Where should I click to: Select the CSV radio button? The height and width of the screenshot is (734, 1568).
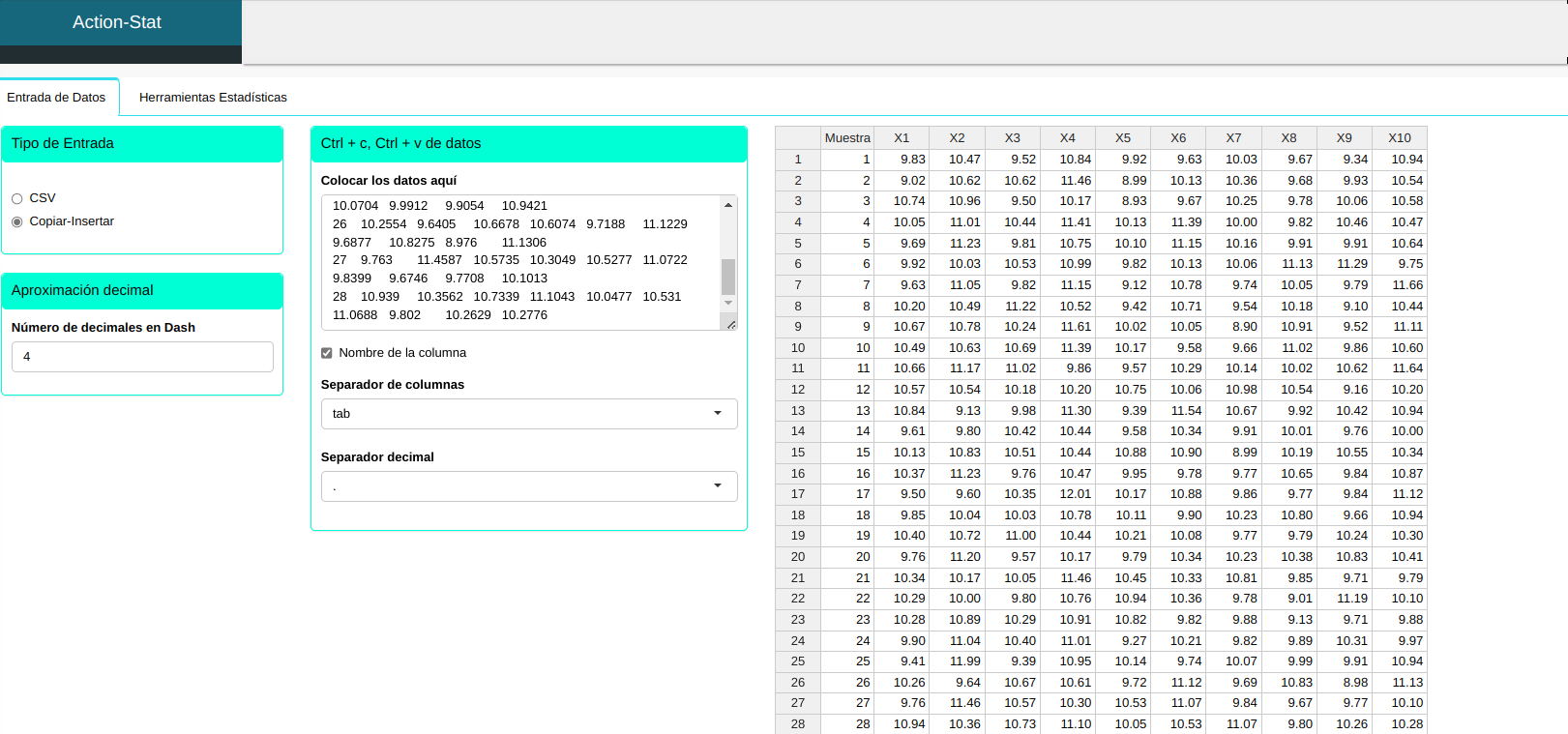pyautogui.click(x=17, y=198)
